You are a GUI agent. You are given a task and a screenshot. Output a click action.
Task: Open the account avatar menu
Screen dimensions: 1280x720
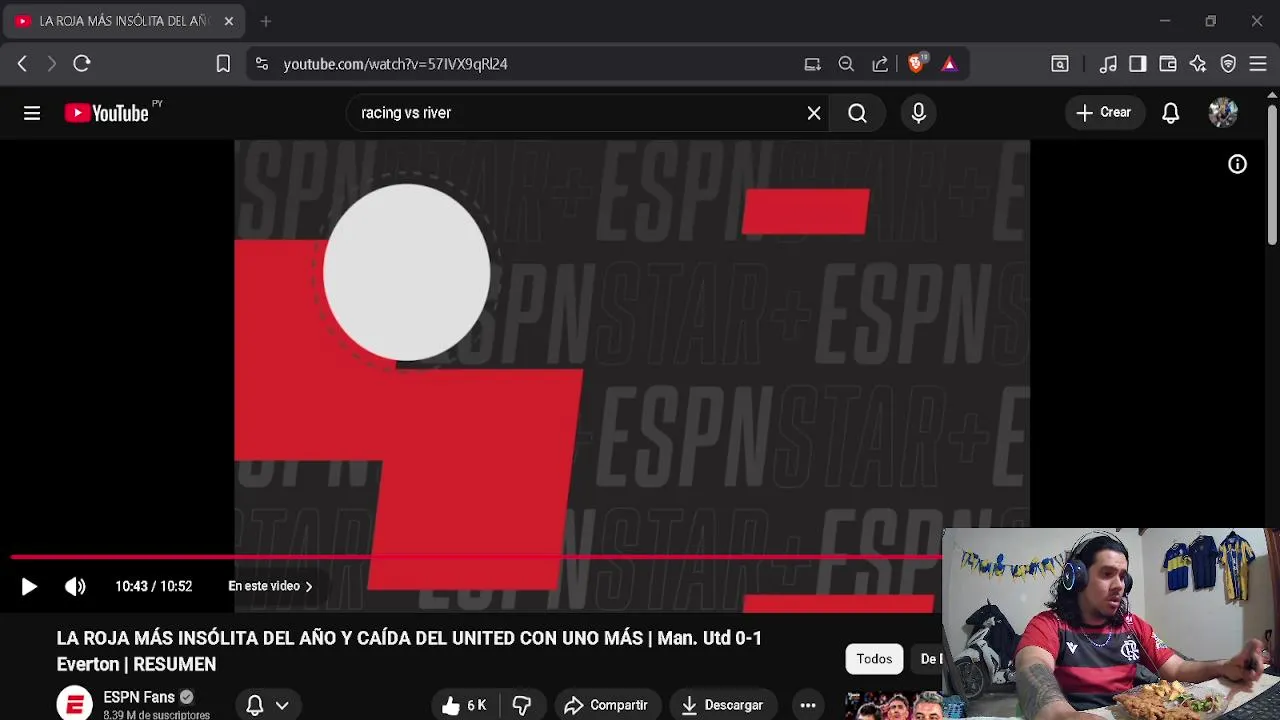[x=1223, y=113]
